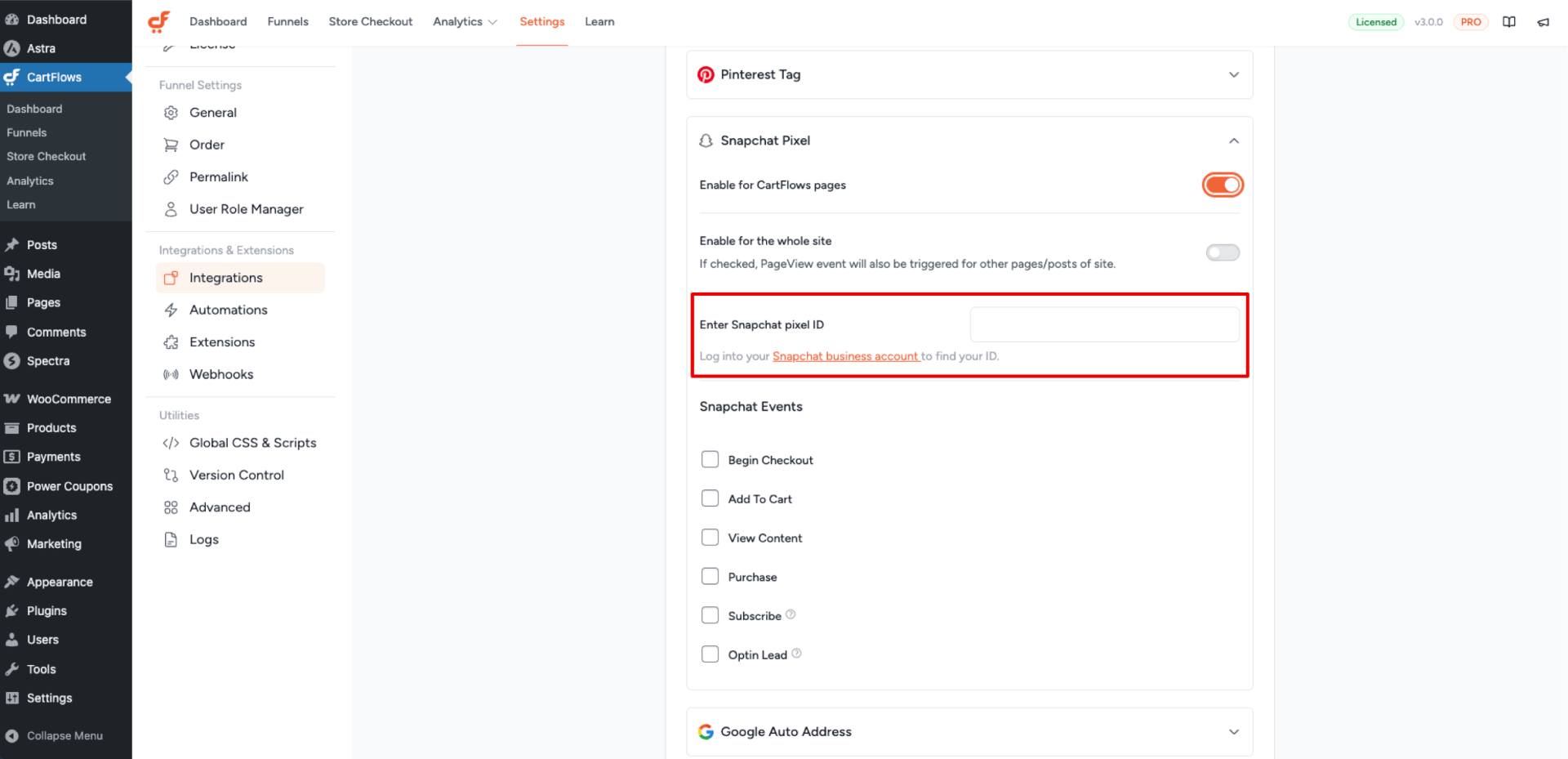
Task: Check the Purchase event checkbox
Action: 710,576
